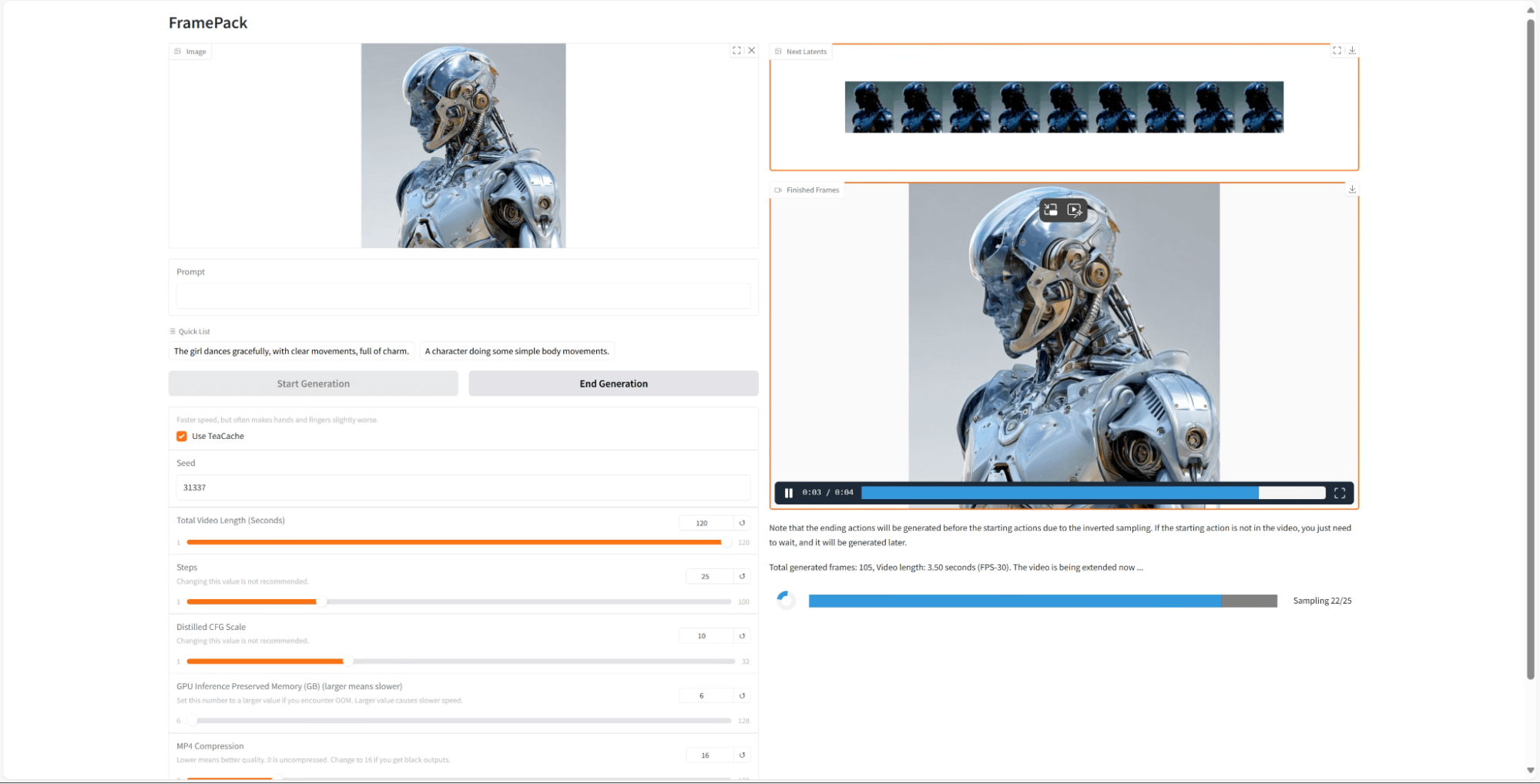Click the End Generation button
Screen dimensions: 1540x784
(x=613, y=384)
